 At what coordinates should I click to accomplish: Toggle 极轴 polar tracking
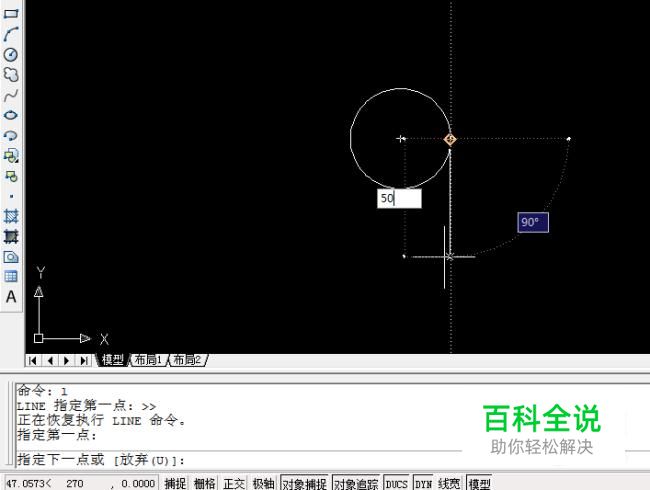tap(263, 483)
